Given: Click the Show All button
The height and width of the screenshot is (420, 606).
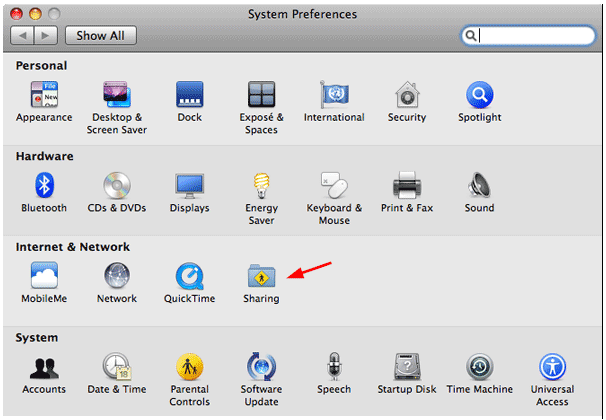Looking at the screenshot, I should [100, 36].
